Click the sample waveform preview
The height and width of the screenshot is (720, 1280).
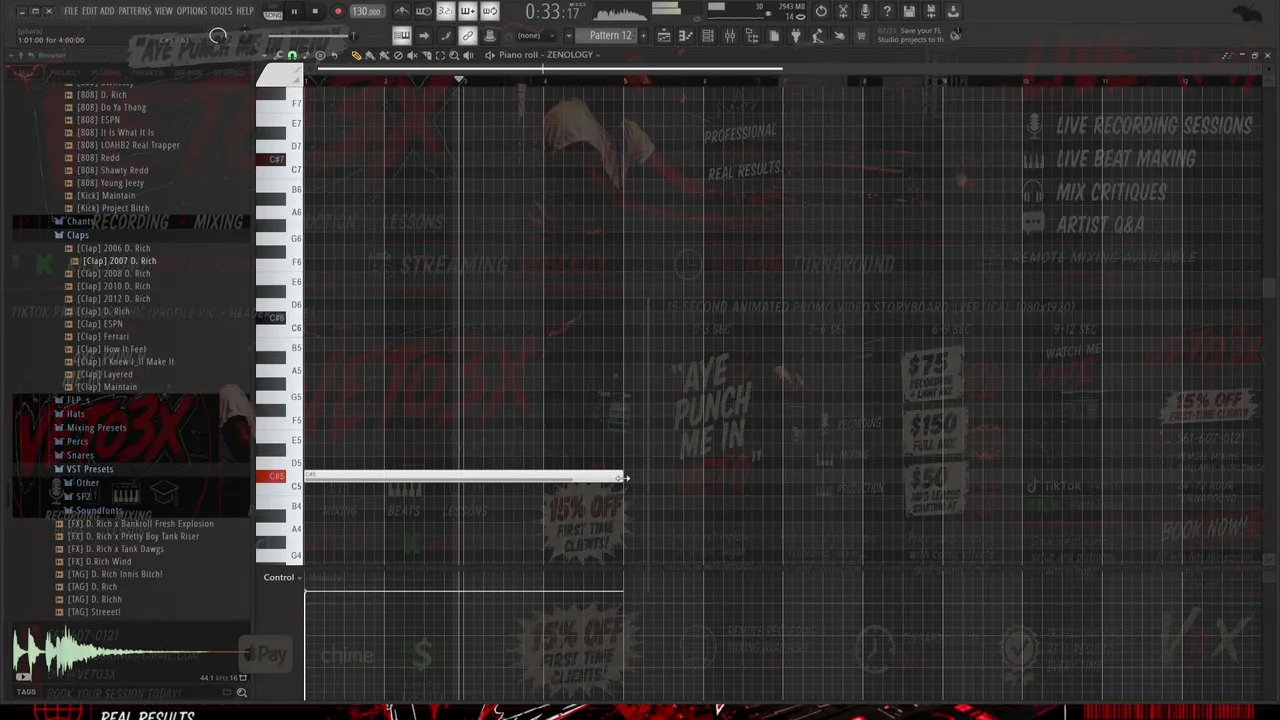pos(130,654)
